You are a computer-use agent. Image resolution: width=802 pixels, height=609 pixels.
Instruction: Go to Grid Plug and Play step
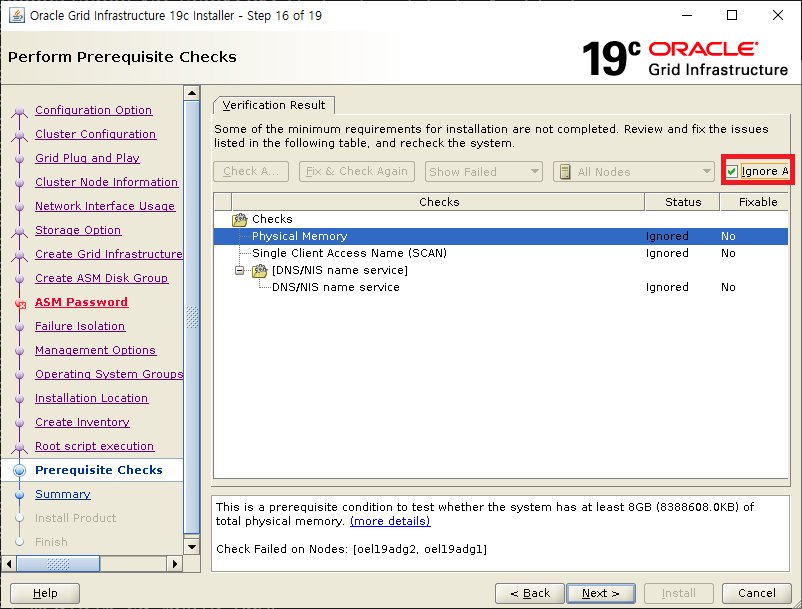[x=87, y=159]
